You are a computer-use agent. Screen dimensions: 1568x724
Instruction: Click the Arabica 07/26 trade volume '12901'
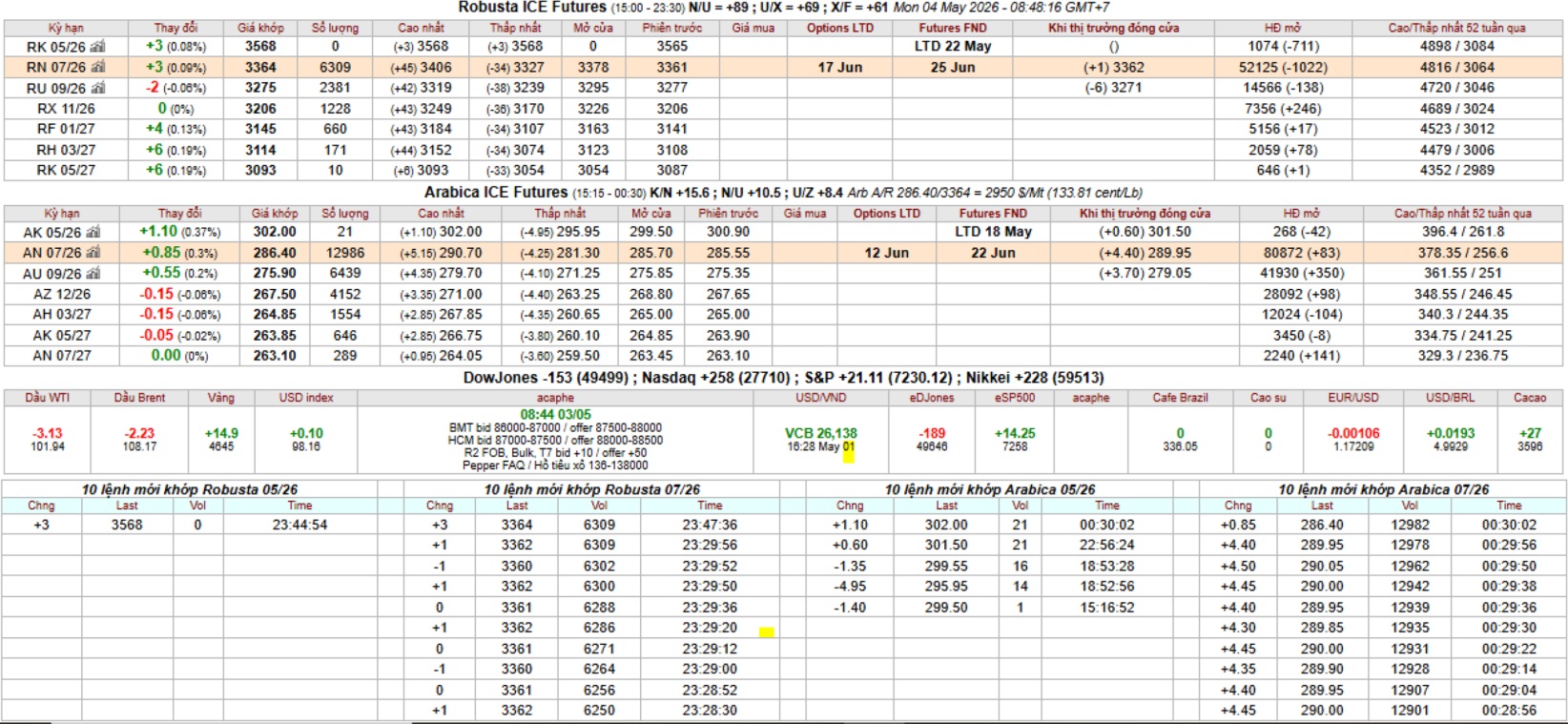(1410, 711)
